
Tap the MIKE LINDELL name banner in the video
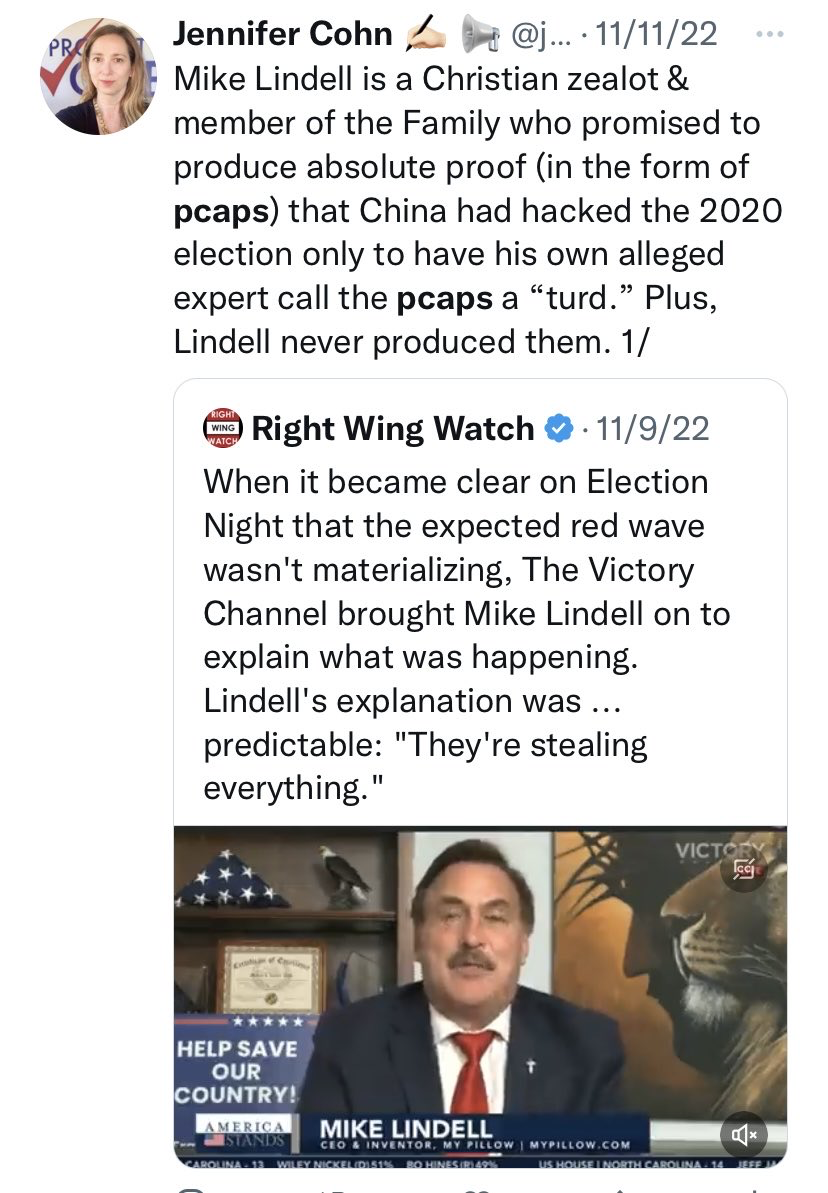tap(473, 1133)
